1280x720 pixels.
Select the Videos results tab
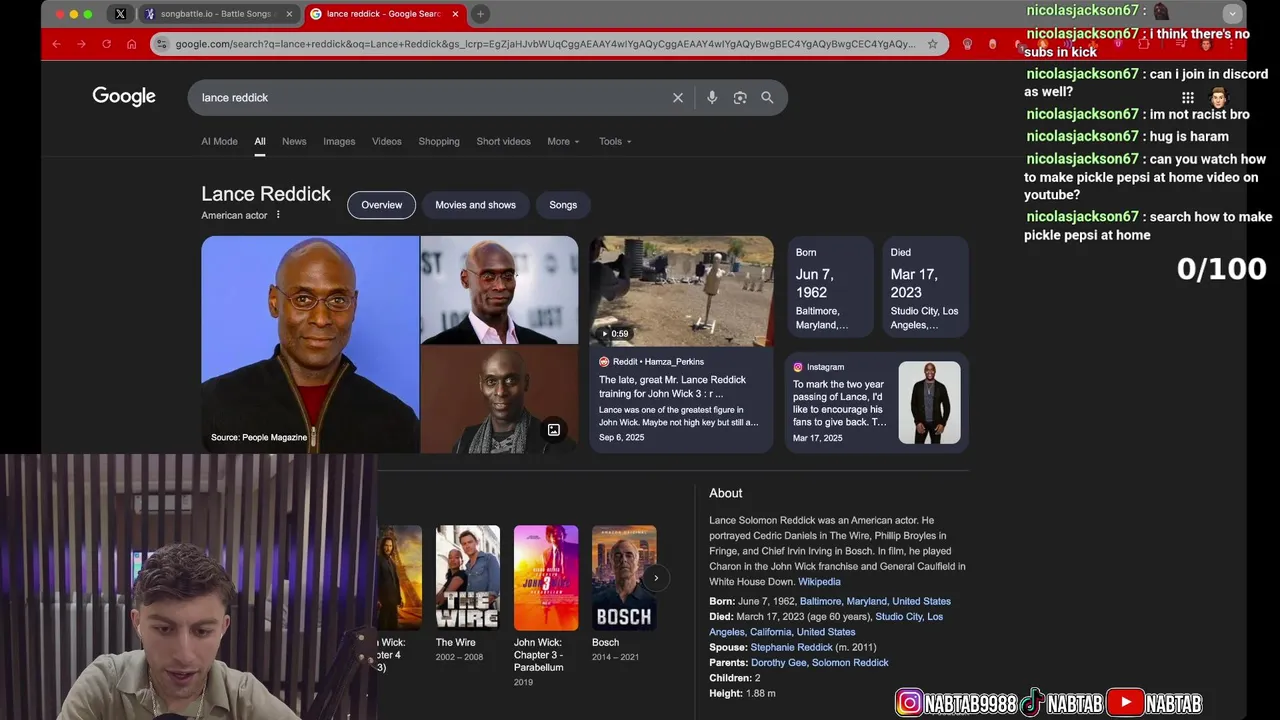click(x=387, y=141)
